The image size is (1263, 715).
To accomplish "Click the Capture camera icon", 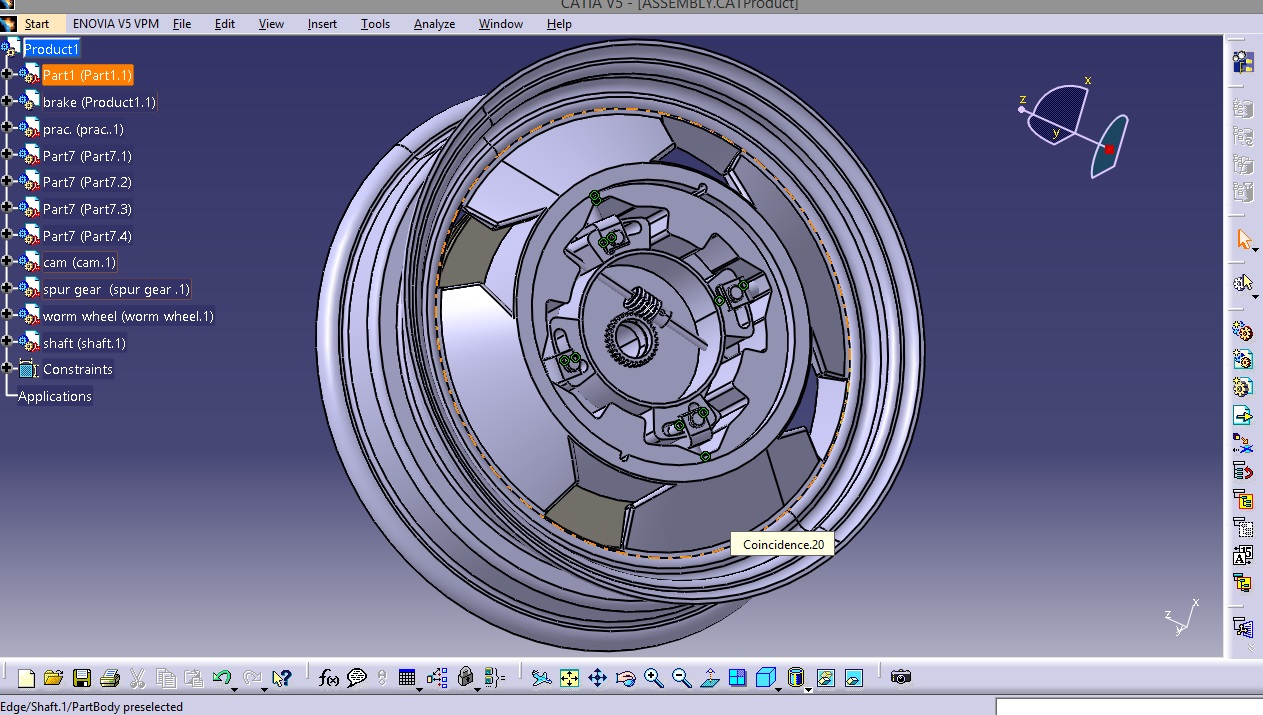I will (901, 677).
